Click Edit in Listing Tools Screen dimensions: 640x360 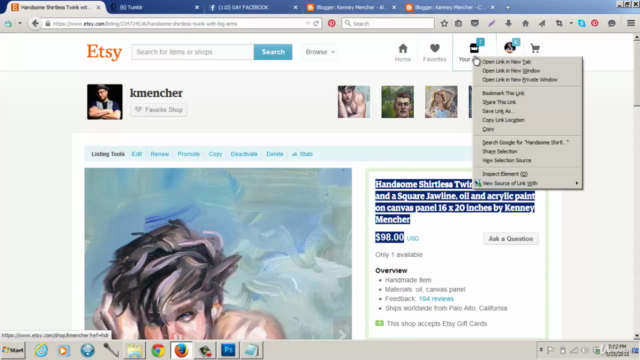click(x=137, y=154)
